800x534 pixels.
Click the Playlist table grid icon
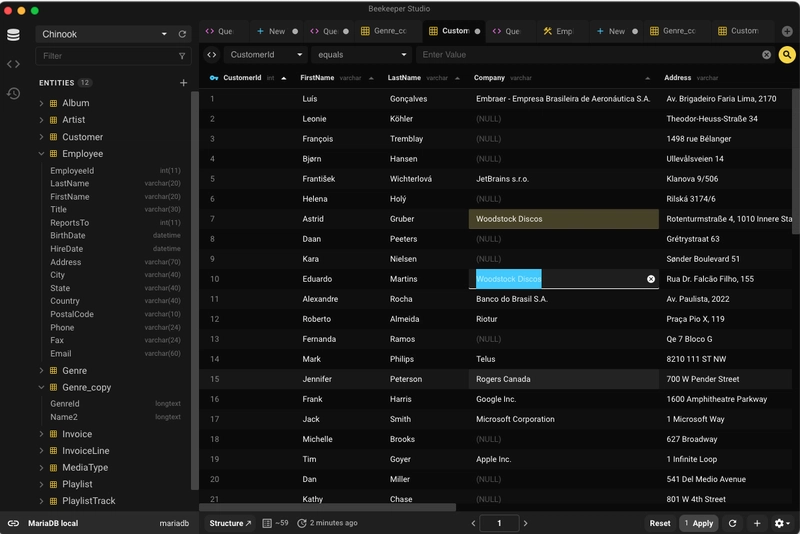(53, 485)
